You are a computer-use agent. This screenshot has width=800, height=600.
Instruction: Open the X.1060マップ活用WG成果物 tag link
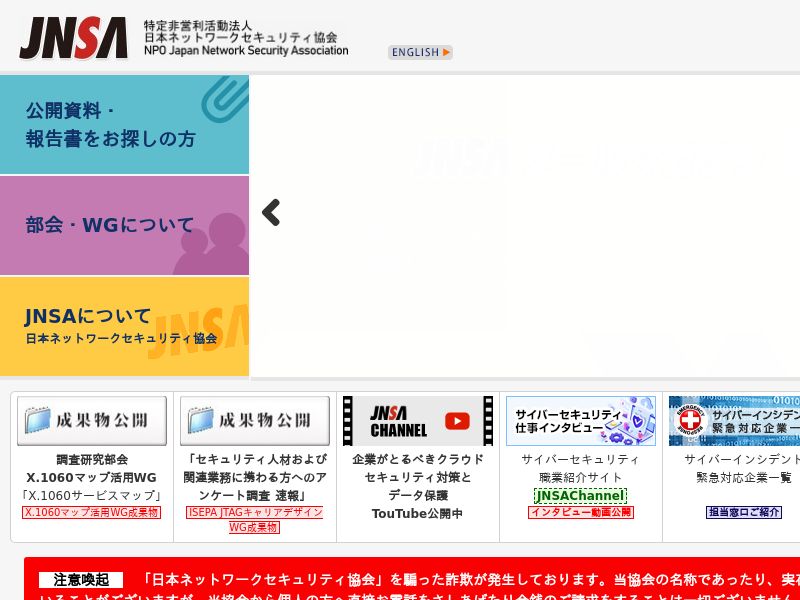pyautogui.click(x=92, y=512)
